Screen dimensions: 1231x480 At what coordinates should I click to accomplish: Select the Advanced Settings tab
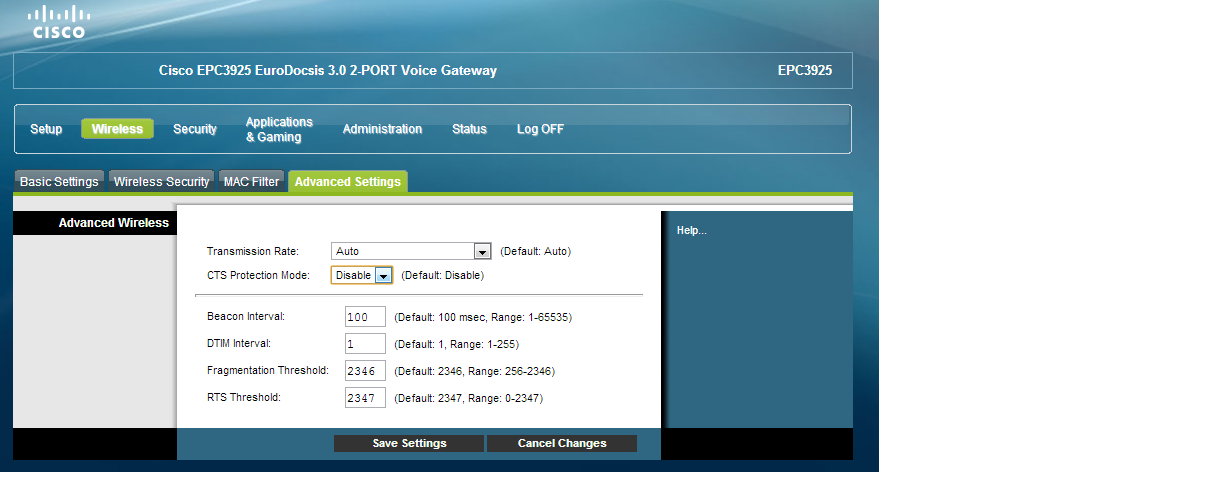[x=347, y=182]
